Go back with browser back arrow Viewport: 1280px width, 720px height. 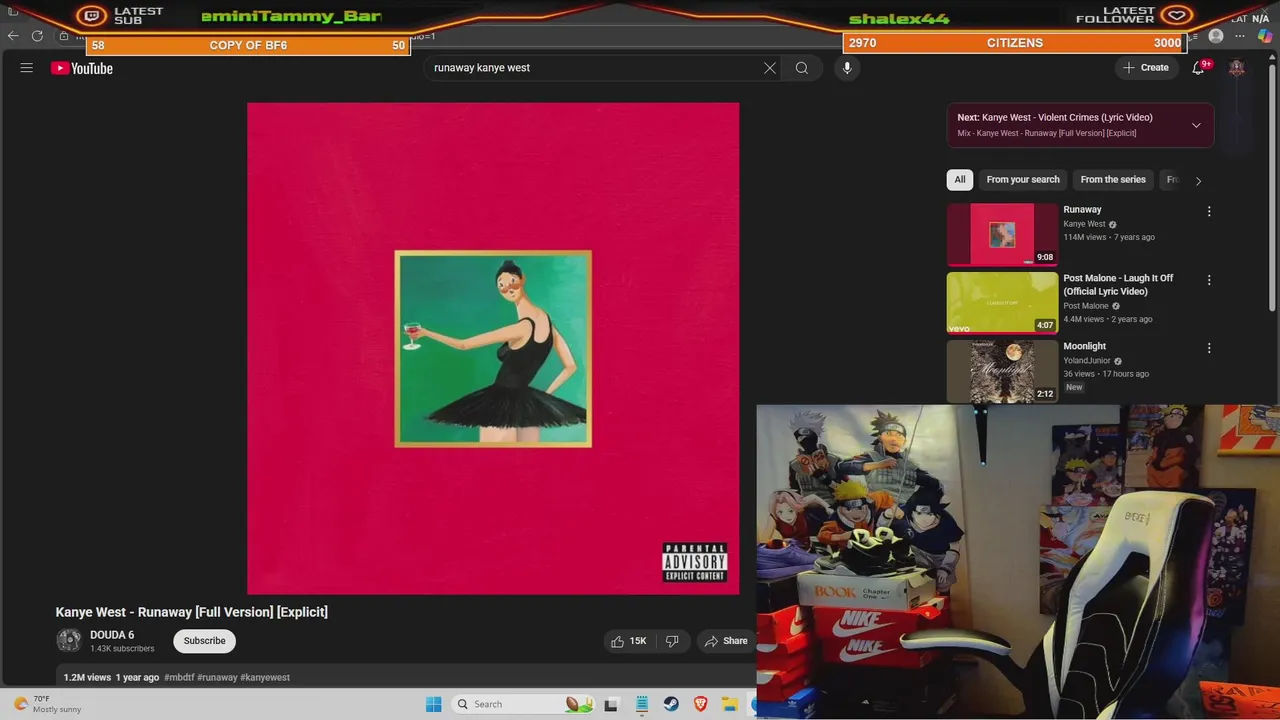(x=13, y=36)
